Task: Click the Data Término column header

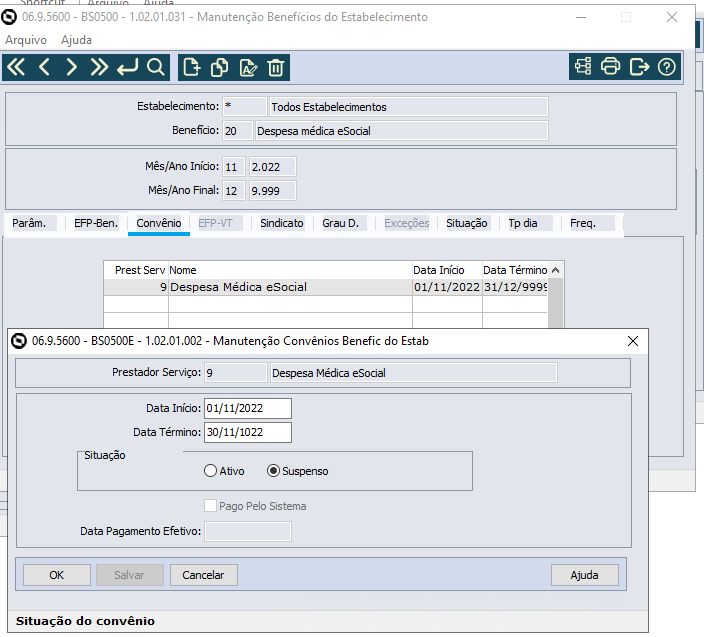Action: [515, 270]
